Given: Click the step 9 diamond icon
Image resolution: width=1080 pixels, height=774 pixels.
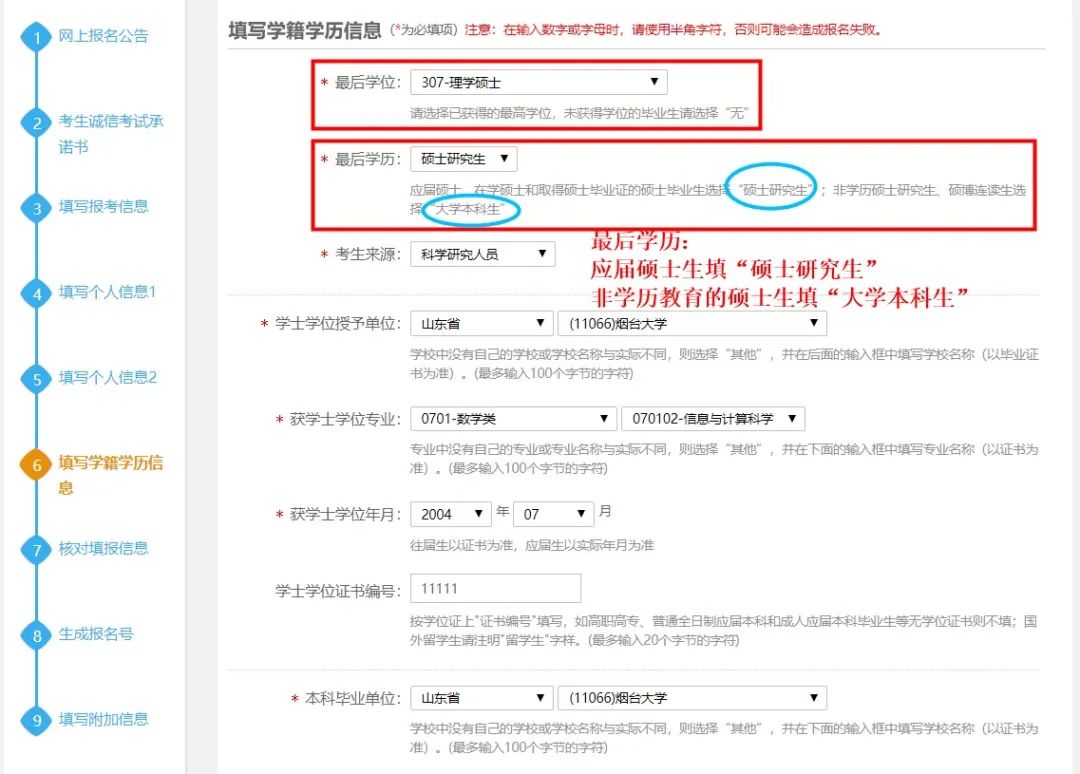Looking at the screenshot, I should tap(37, 721).
